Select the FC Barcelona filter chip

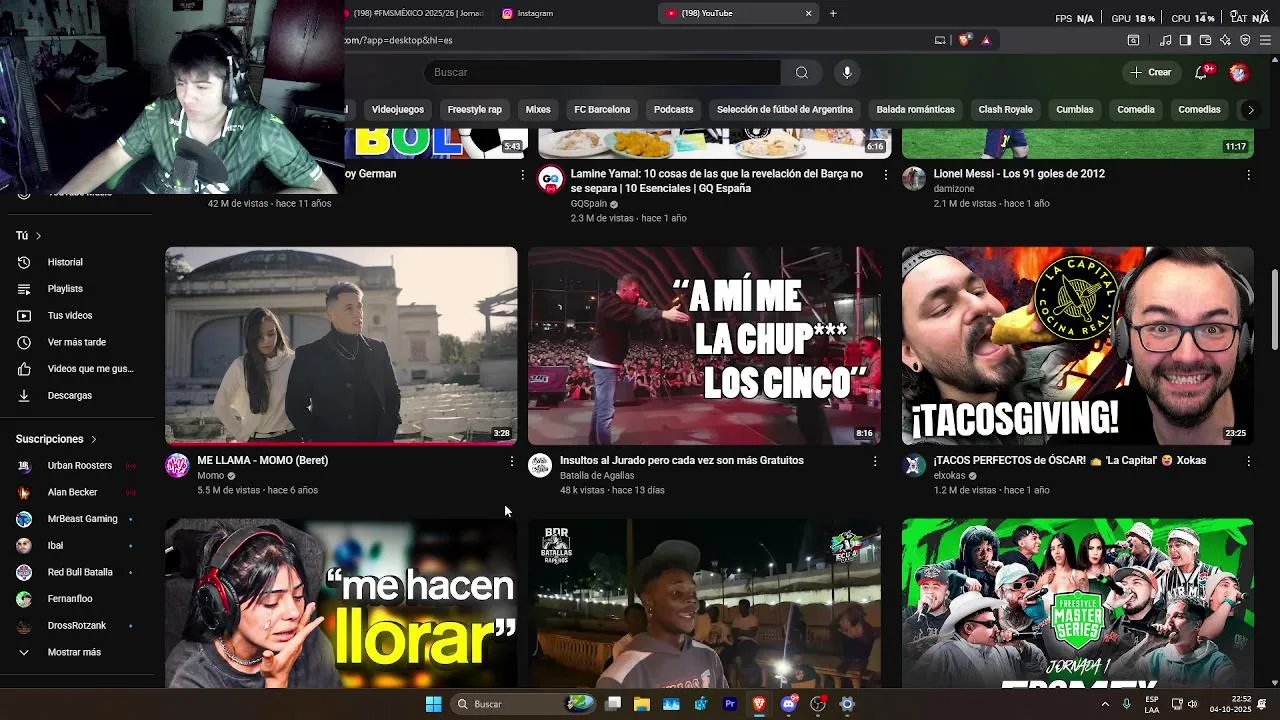602,109
